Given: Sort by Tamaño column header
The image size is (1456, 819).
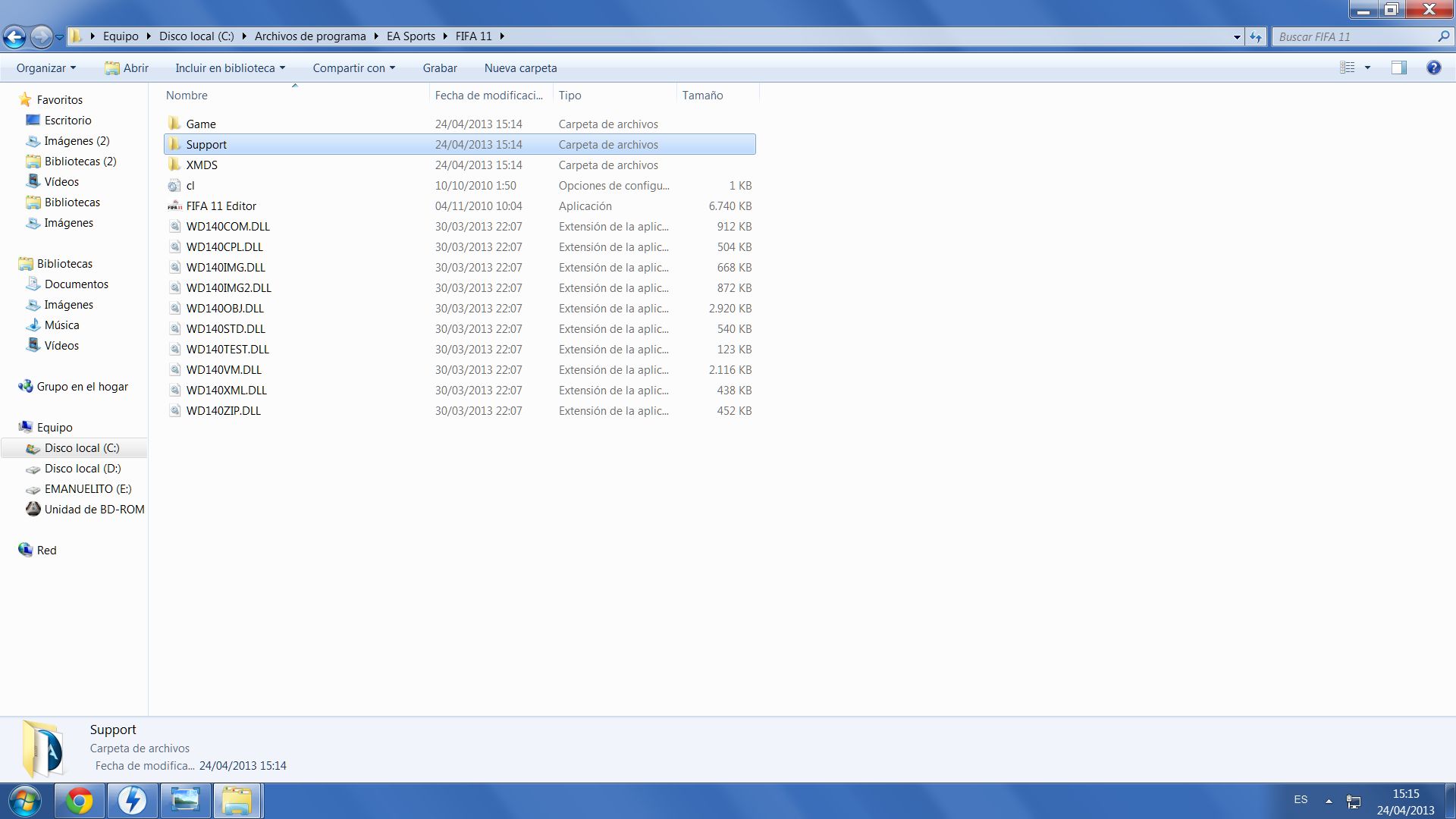Looking at the screenshot, I should (717, 95).
